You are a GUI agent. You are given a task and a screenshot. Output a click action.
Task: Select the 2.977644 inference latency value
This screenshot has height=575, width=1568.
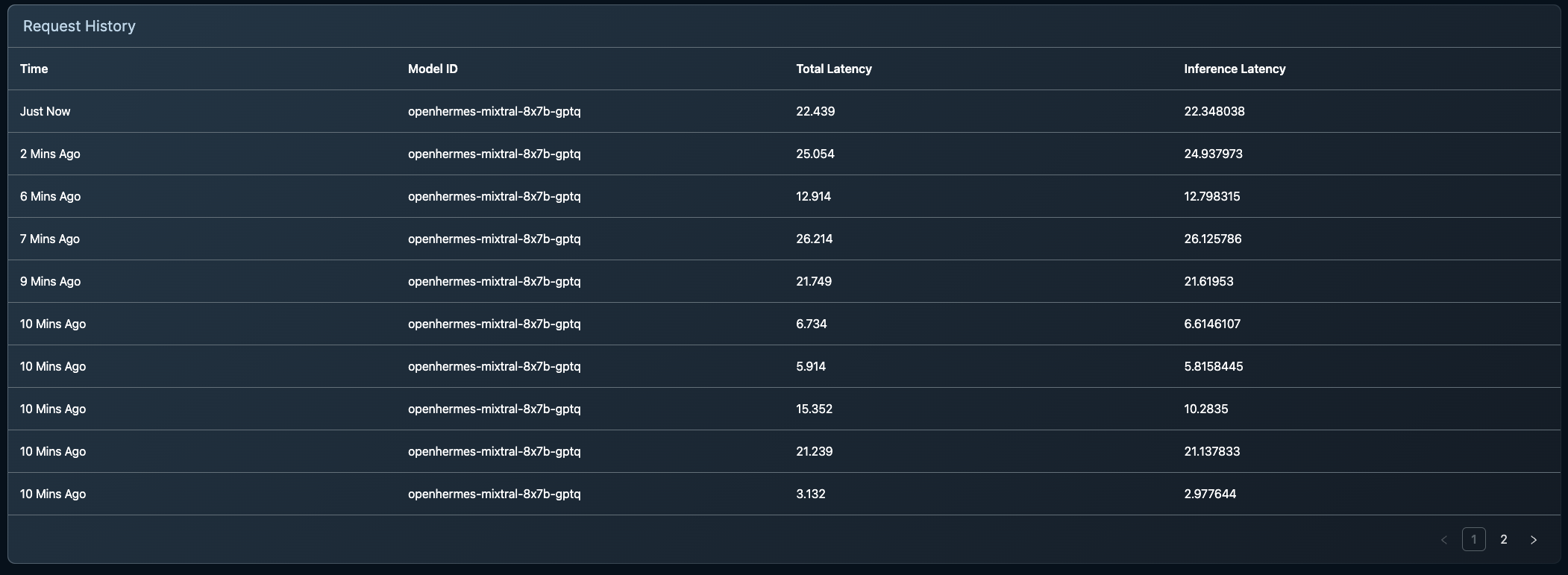pos(1209,494)
